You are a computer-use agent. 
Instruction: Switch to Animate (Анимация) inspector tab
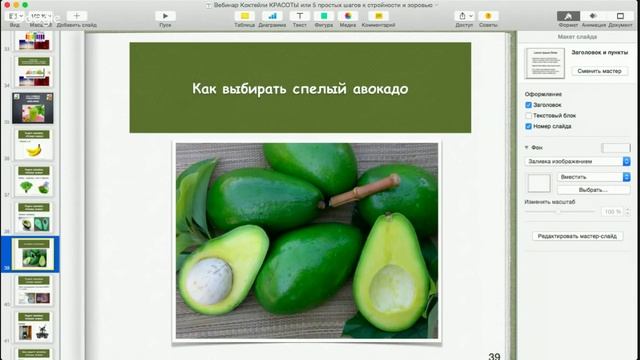[x=593, y=16]
